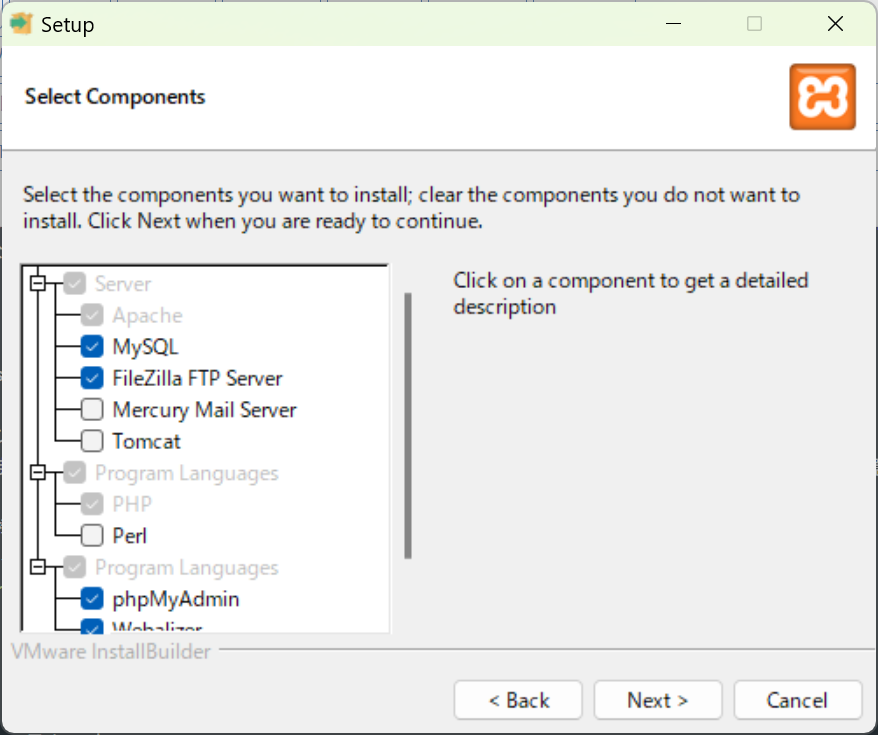
Task: Enable the Perl checkbox
Action: 92,536
